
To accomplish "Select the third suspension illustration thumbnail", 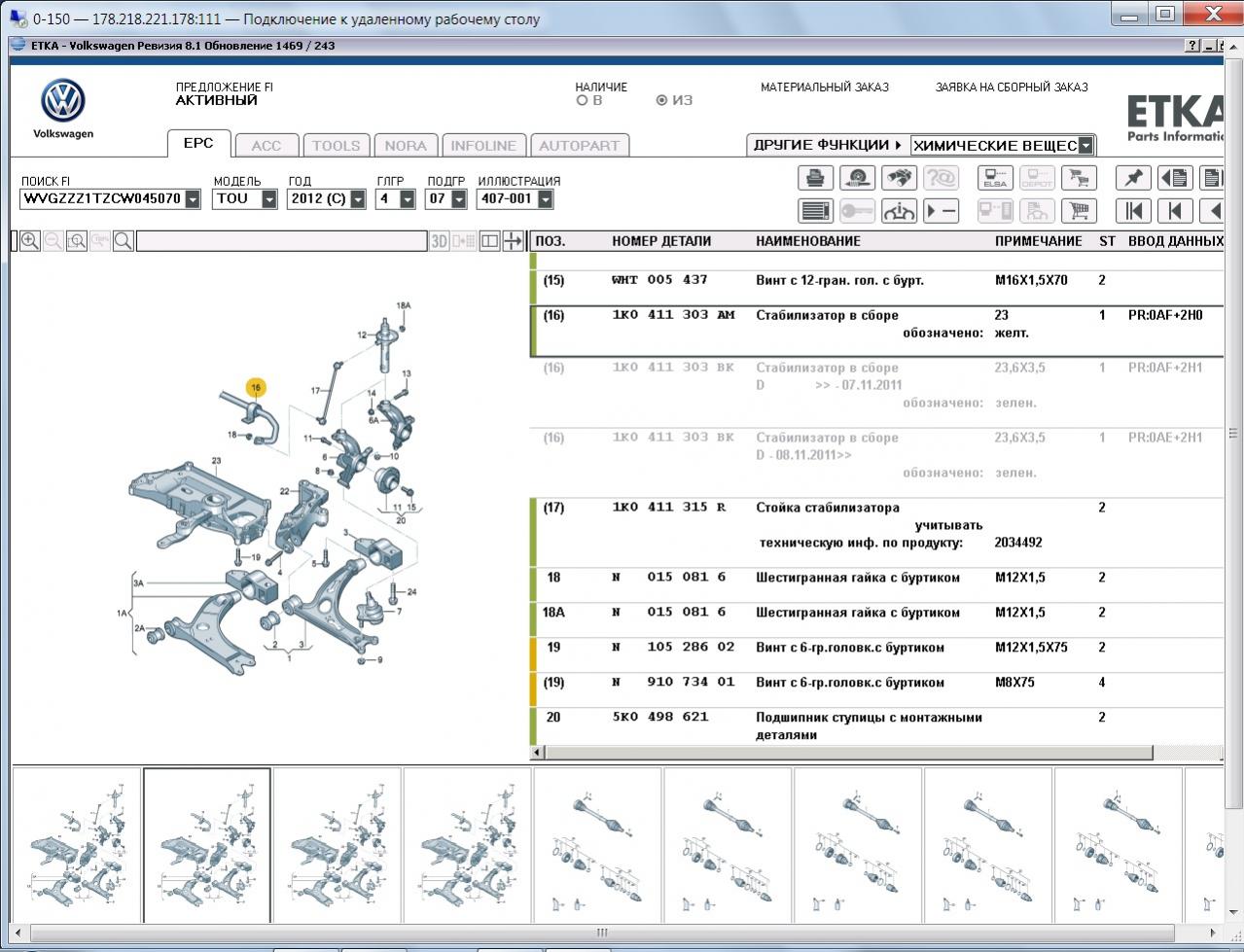I will (338, 846).
